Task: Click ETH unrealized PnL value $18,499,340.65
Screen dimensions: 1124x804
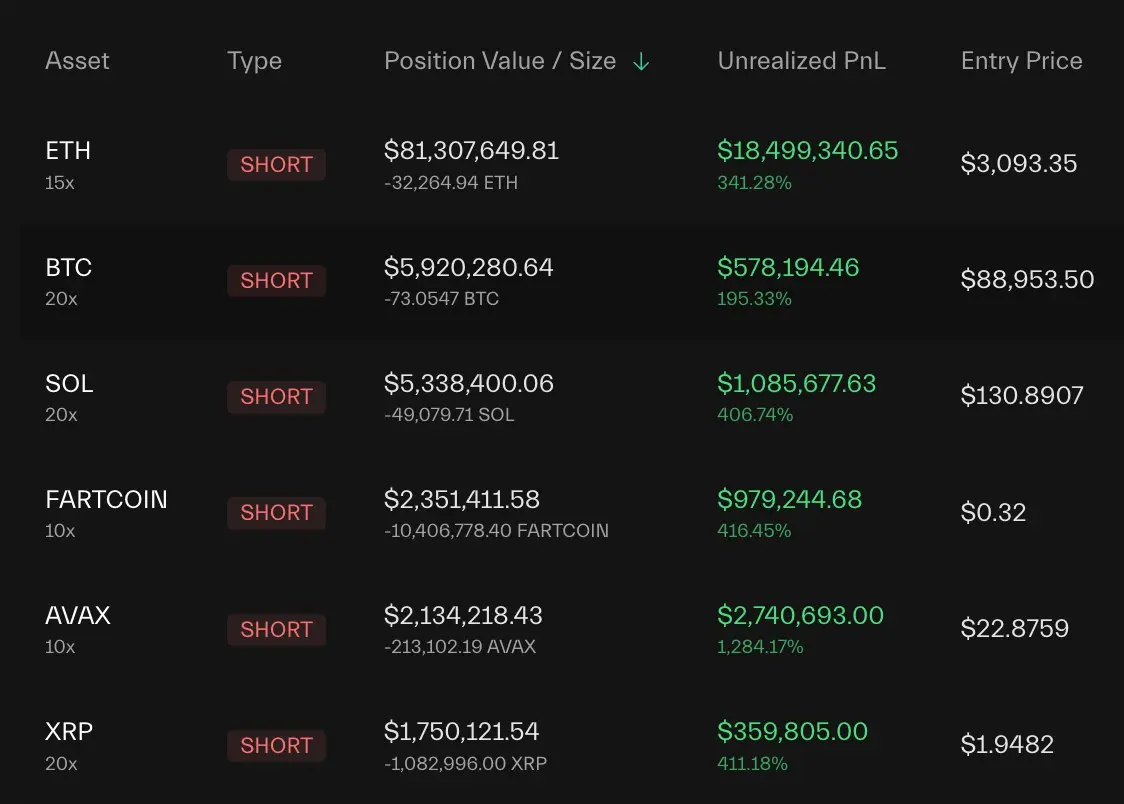Action: (x=807, y=151)
